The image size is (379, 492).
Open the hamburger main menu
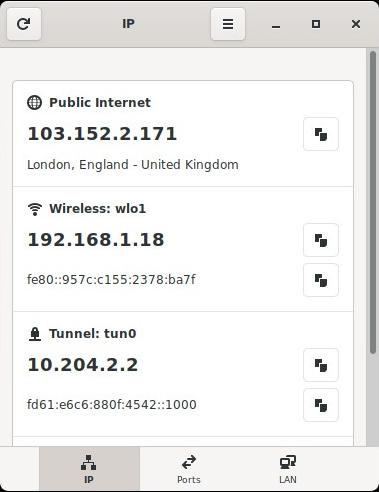(x=228, y=24)
